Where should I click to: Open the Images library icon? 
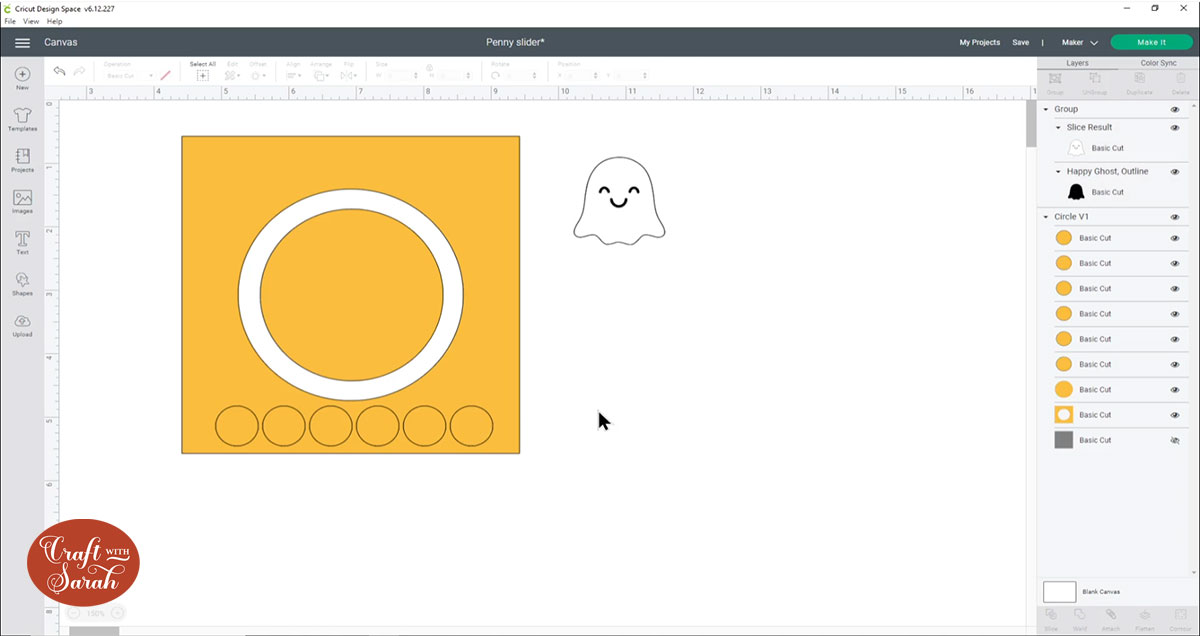pos(22,200)
